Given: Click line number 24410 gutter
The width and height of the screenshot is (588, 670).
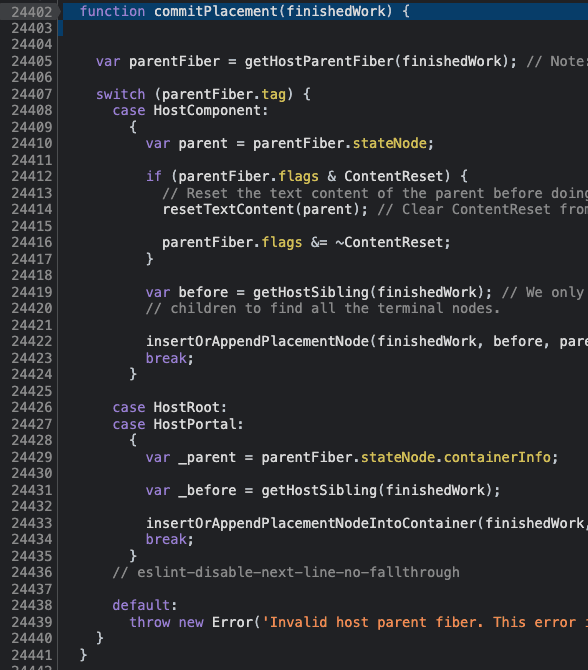Looking at the screenshot, I should tap(32, 143).
